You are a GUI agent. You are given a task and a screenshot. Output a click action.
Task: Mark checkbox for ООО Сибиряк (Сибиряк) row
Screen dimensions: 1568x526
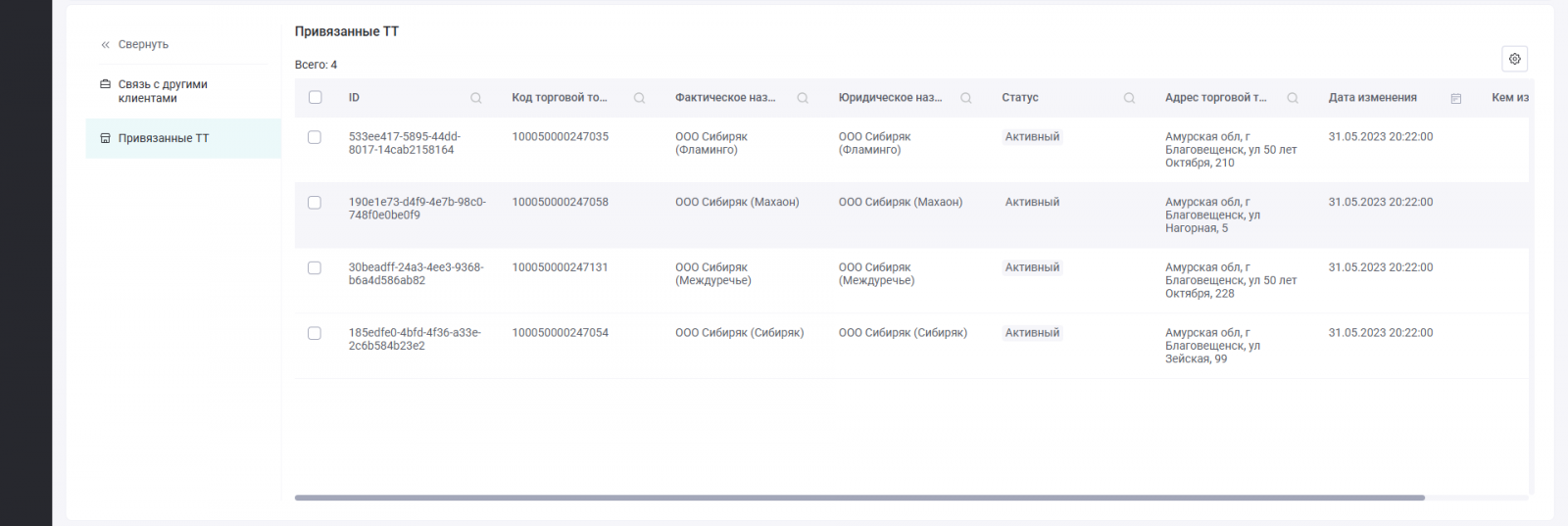[x=315, y=333]
